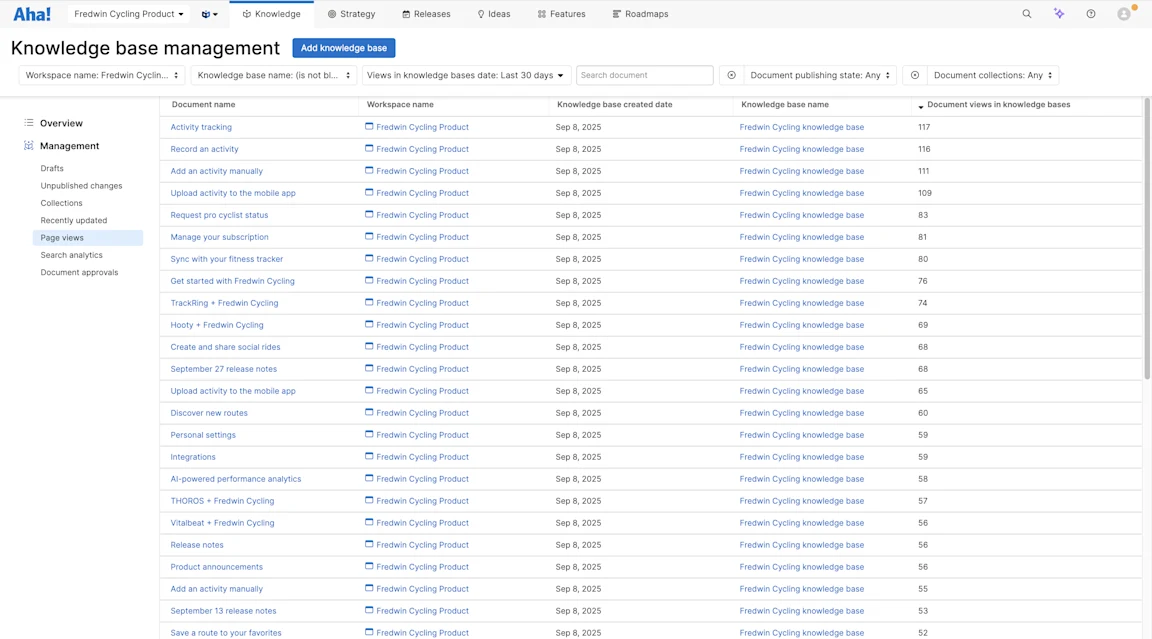Image resolution: width=1152 pixels, height=639 pixels.
Task: Open Get started with Fredwin Cycling document
Action: [232, 281]
